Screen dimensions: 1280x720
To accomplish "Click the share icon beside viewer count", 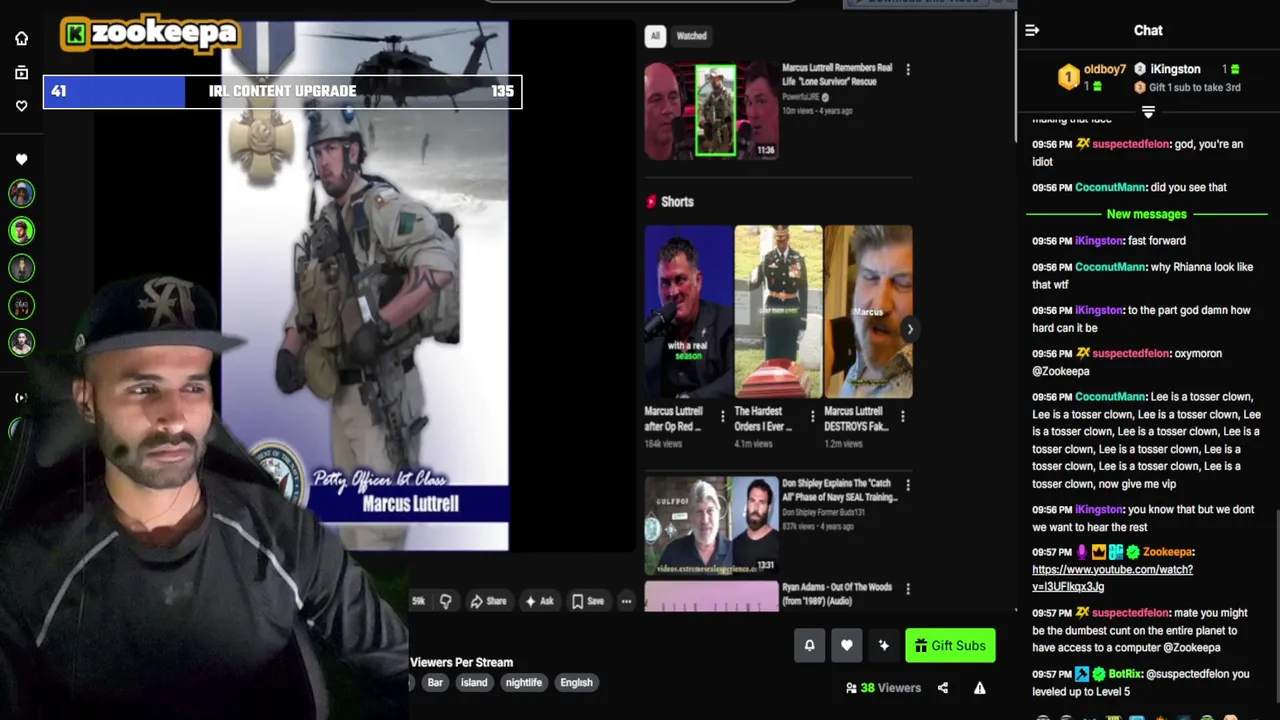I will pyautogui.click(x=943, y=688).
